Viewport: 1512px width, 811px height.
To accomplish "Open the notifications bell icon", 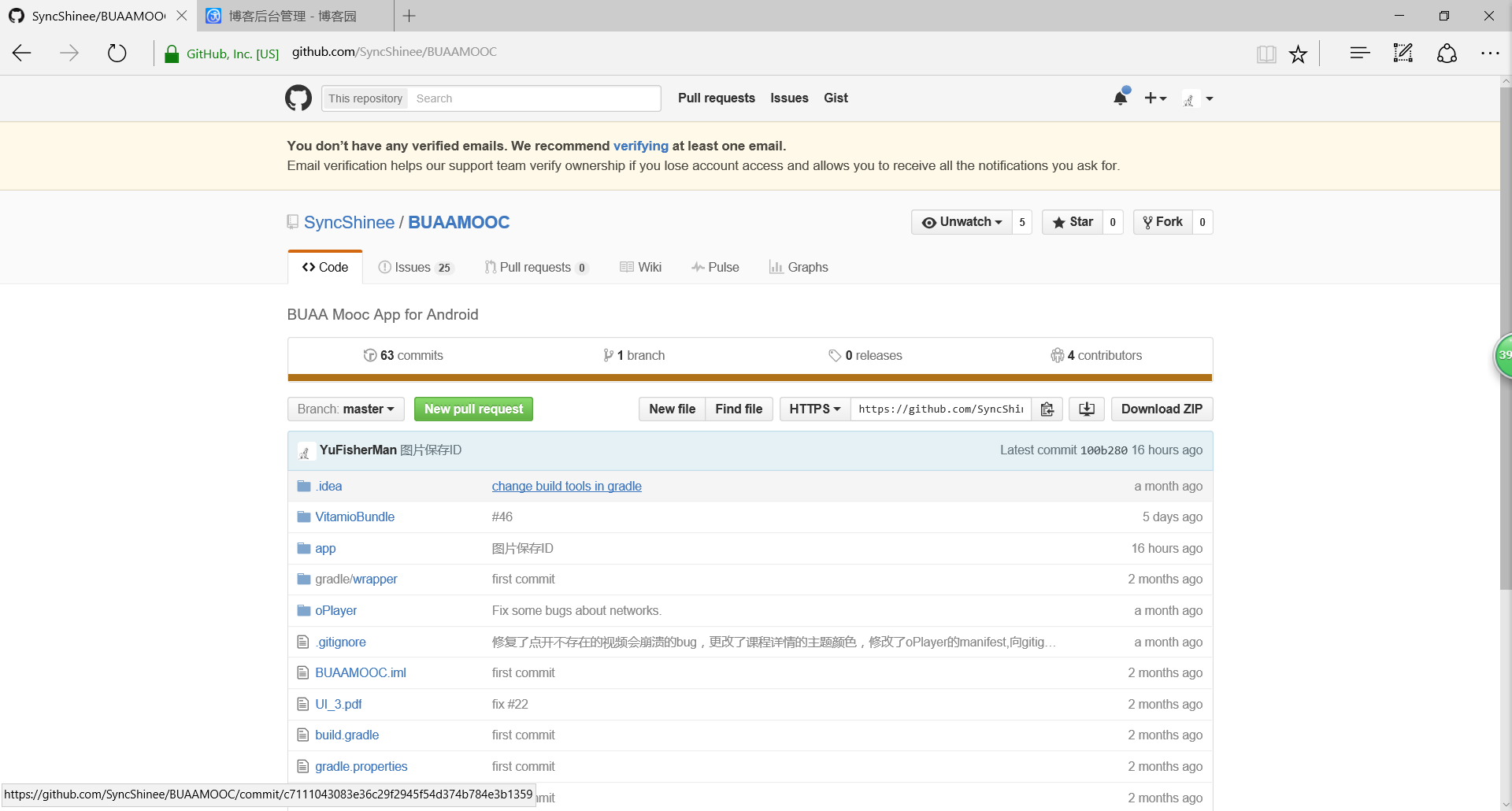I will (x=1121, y=98).
